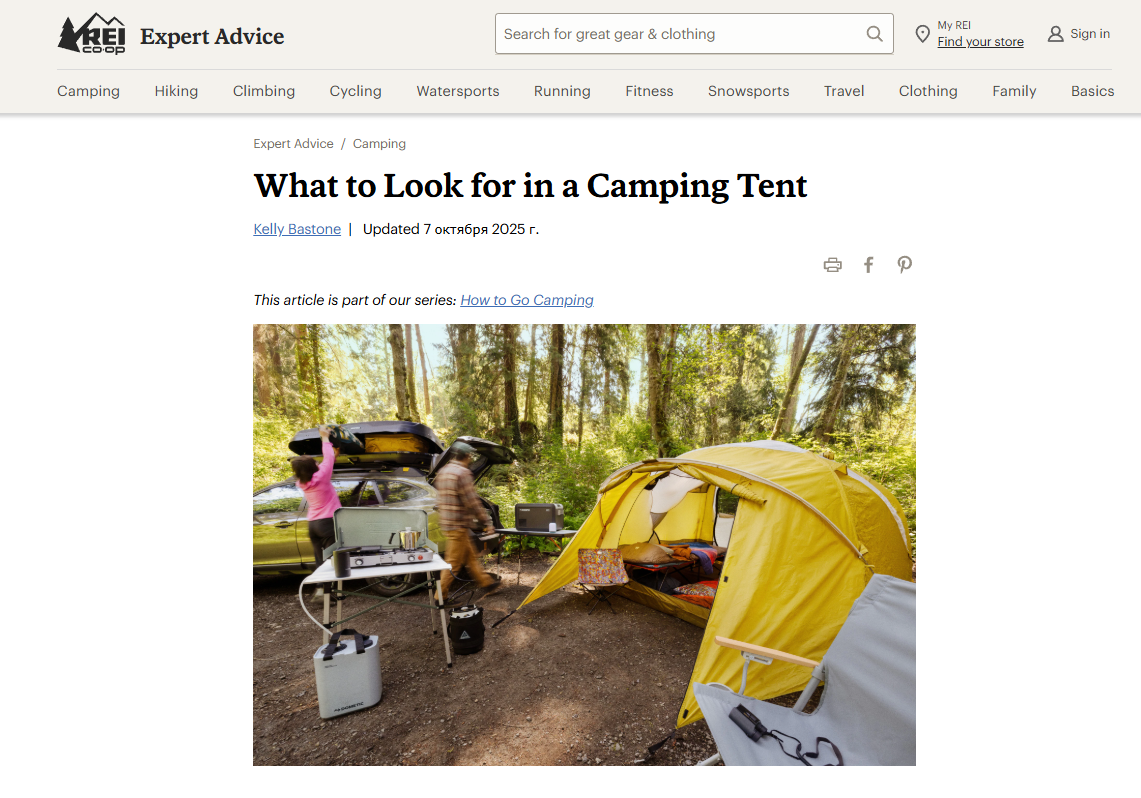Click the Expert Advice breadcrumb

pyautogui.click(x=293, y=143)
